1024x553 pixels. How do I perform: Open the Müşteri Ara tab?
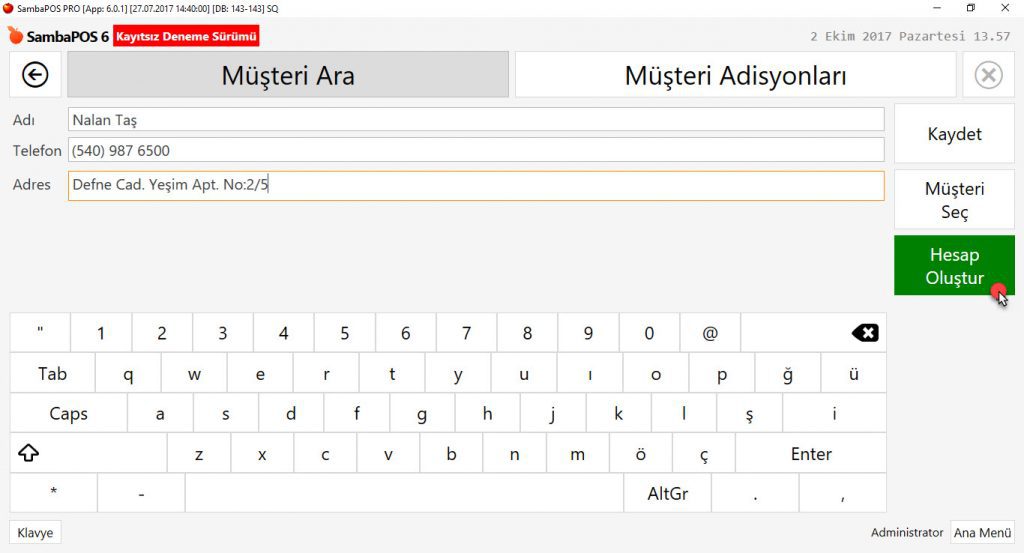288,75
